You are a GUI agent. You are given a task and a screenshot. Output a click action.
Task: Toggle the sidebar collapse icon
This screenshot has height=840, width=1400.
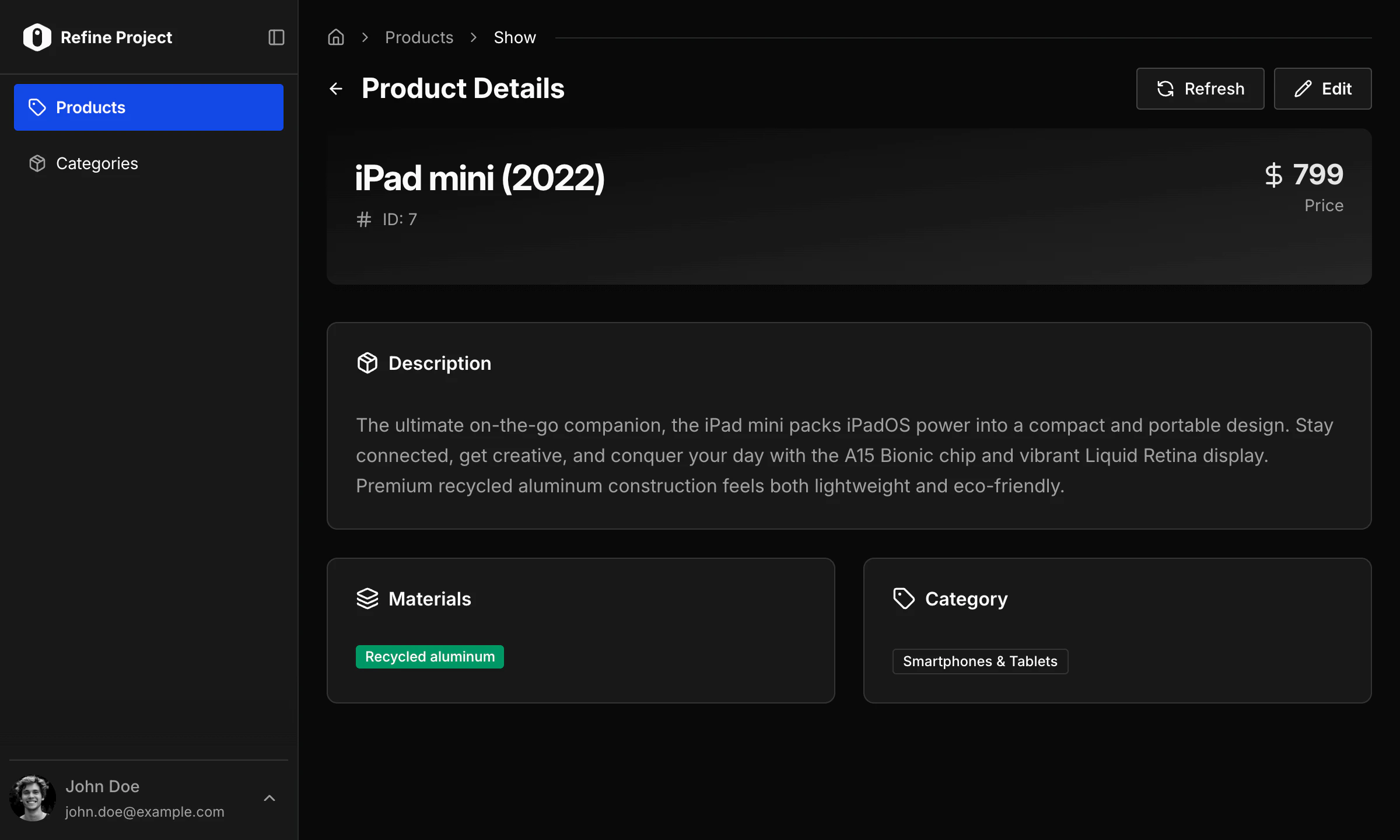click(x=275, y=37)
